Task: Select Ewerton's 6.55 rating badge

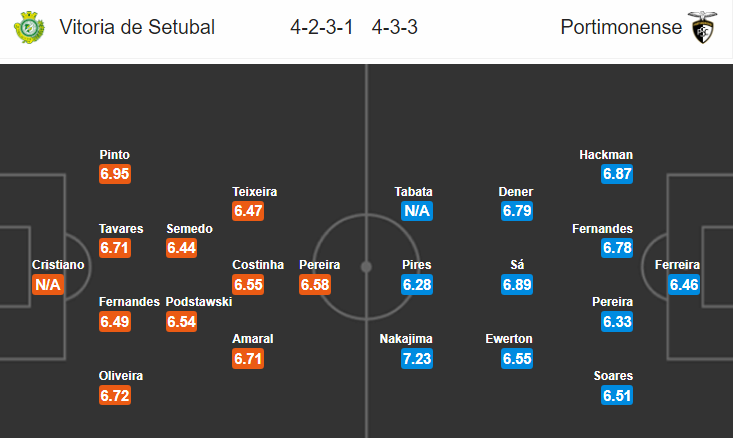Action: (x=517, y=359)
